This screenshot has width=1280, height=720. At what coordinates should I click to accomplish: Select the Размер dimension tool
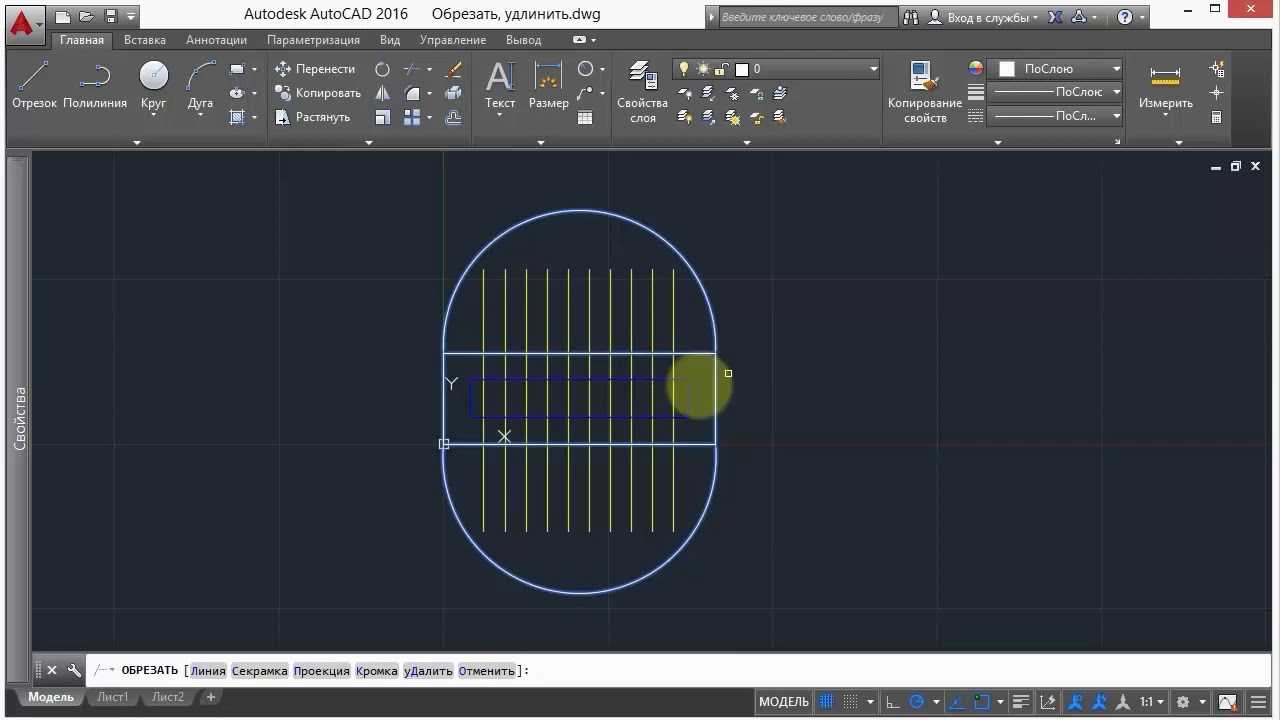coord(549,86)
